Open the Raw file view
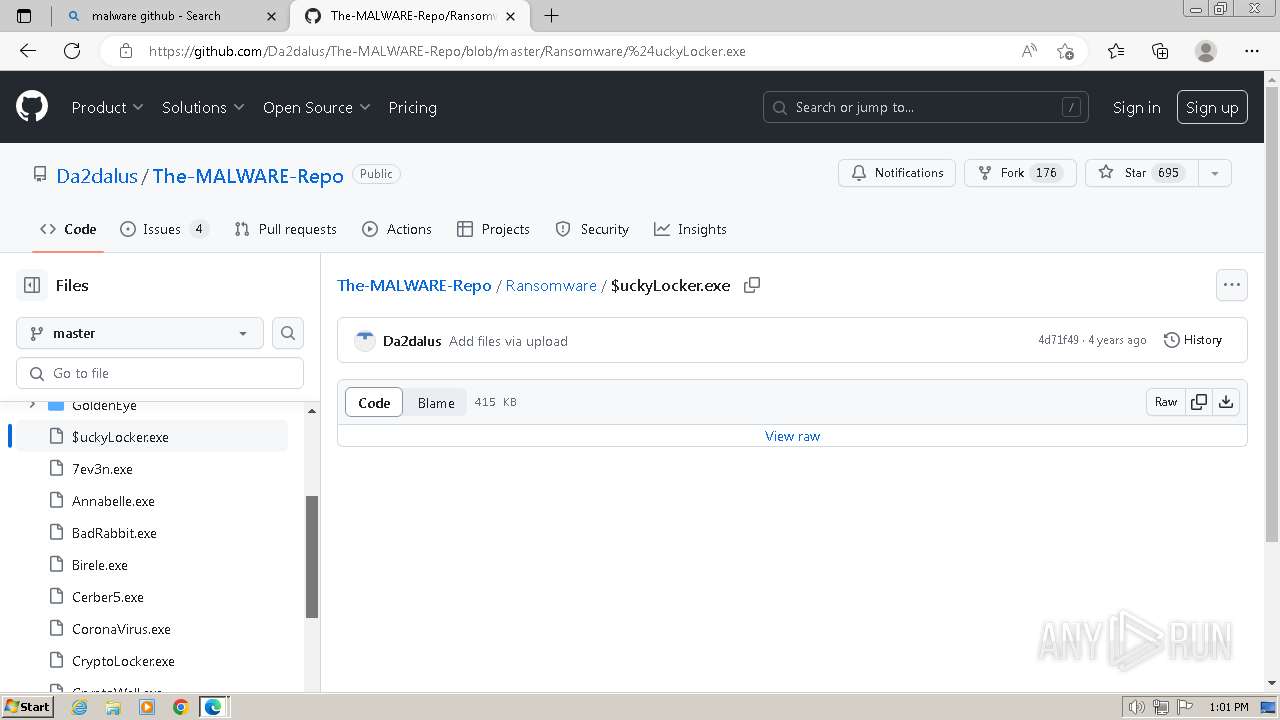 click(1166, 402)
